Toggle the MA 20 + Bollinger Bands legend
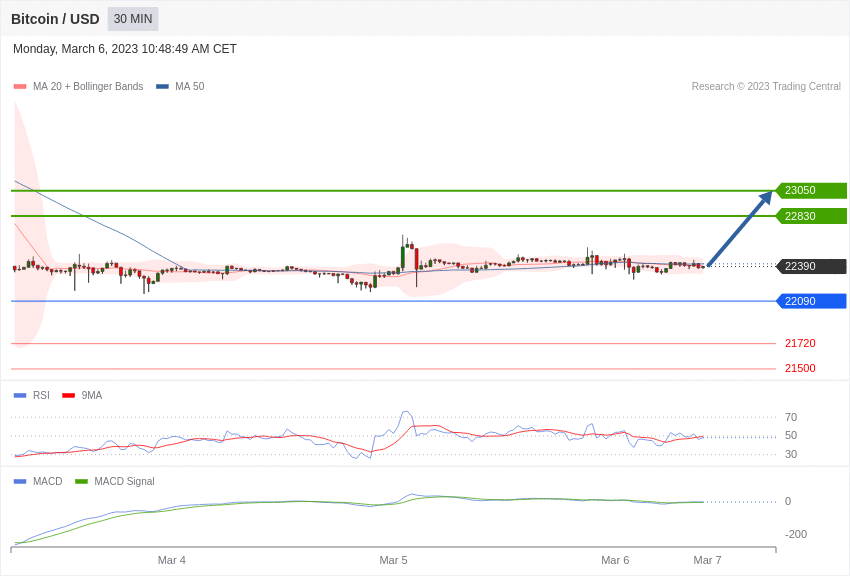The image size is (850, 576). [78, 87]
